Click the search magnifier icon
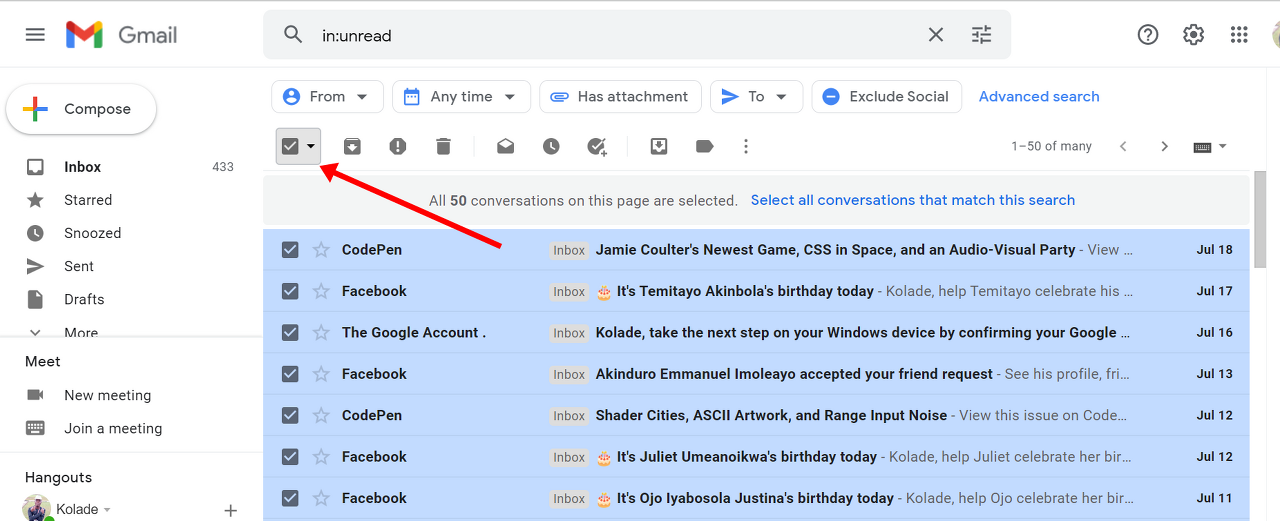 coord(293,35)
